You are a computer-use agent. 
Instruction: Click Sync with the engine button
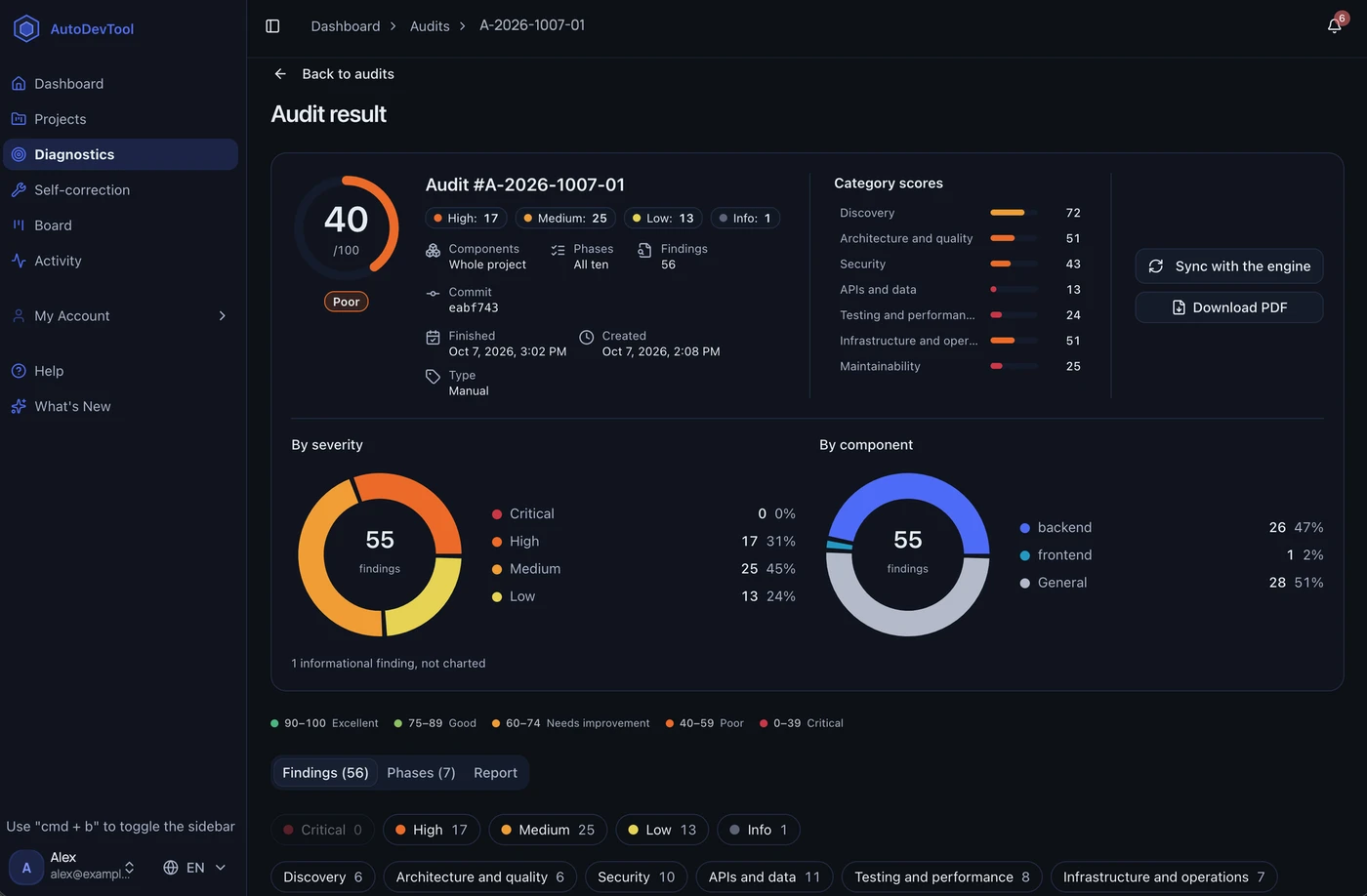coord(1229,266)
